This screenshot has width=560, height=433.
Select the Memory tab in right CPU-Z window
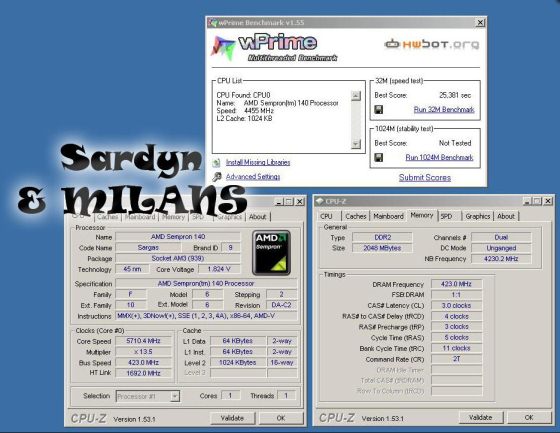pyautogui.click(x=422, y=215)
